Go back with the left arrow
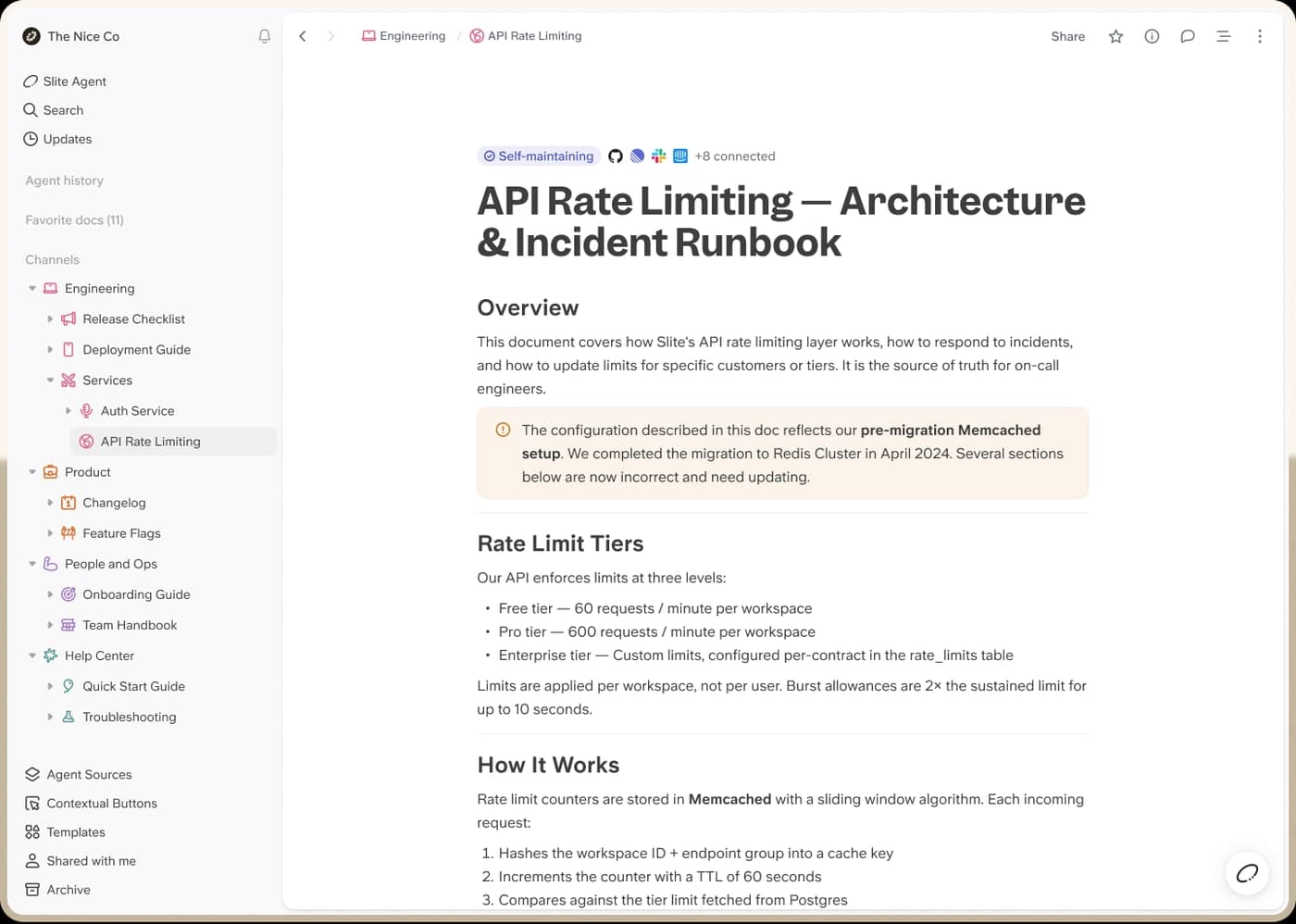Screen dimensions: 1296x924 (303, 36)
